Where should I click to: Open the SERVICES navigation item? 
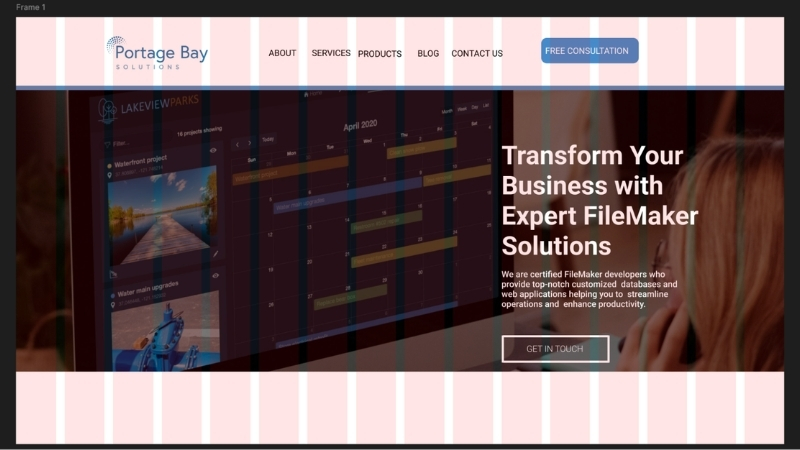331,53
